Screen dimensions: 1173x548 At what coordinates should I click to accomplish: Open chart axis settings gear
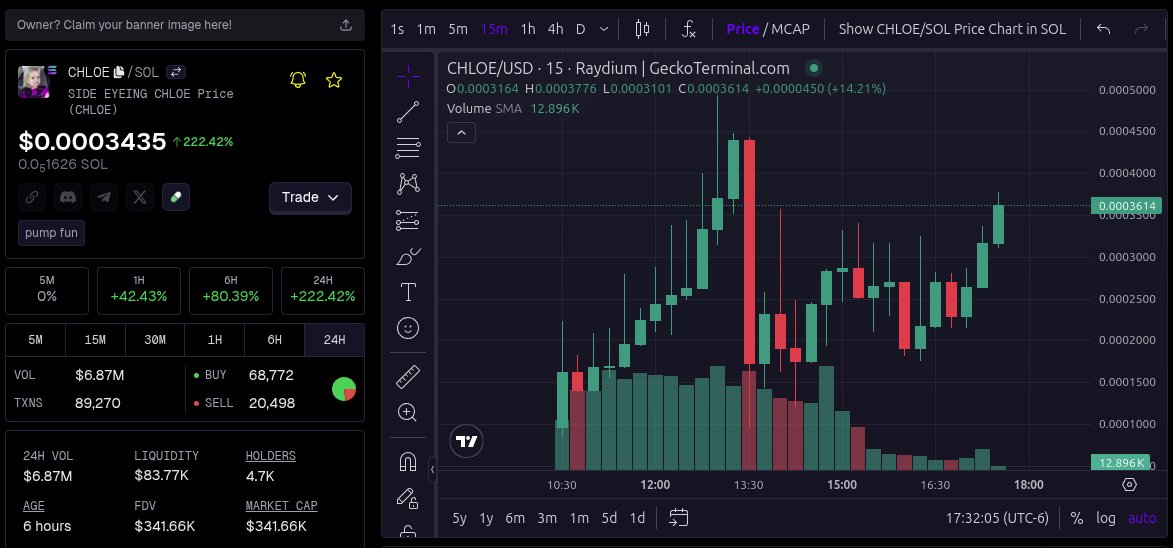pos(1130,484)
